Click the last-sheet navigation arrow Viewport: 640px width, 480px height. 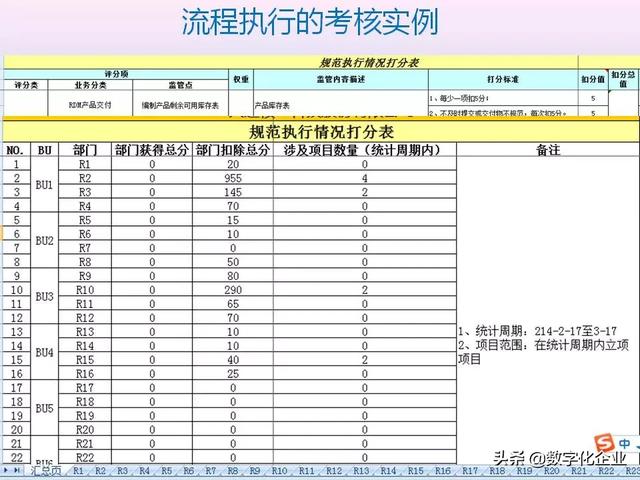pos(17,471)
